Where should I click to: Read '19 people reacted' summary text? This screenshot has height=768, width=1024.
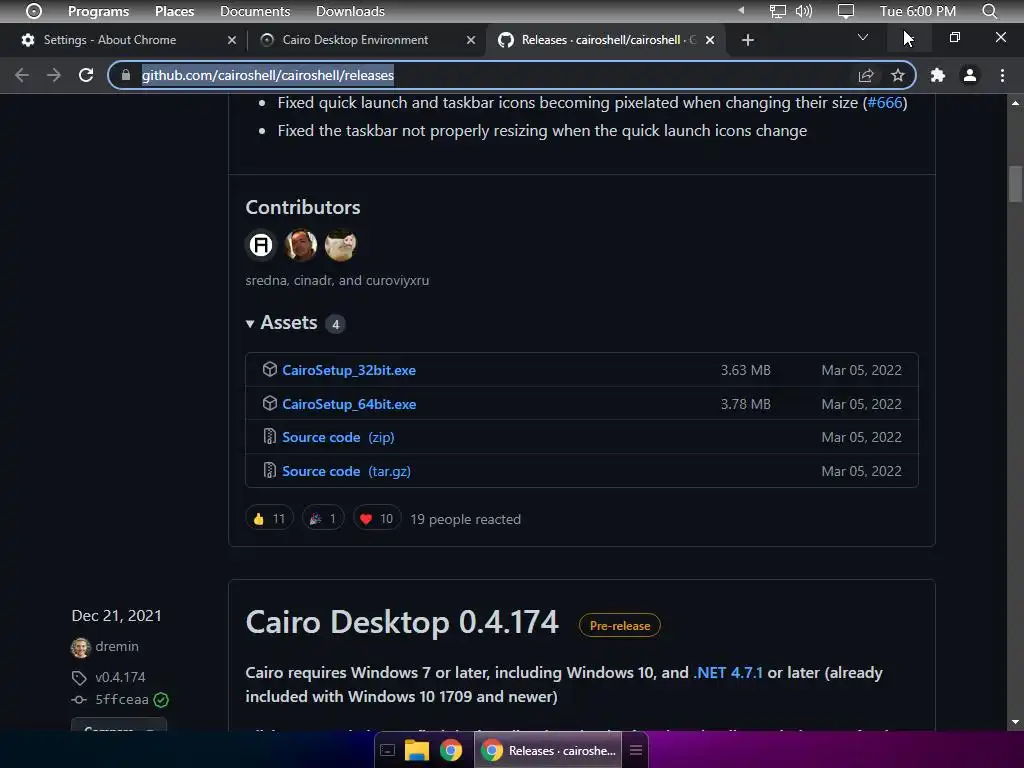466,519
